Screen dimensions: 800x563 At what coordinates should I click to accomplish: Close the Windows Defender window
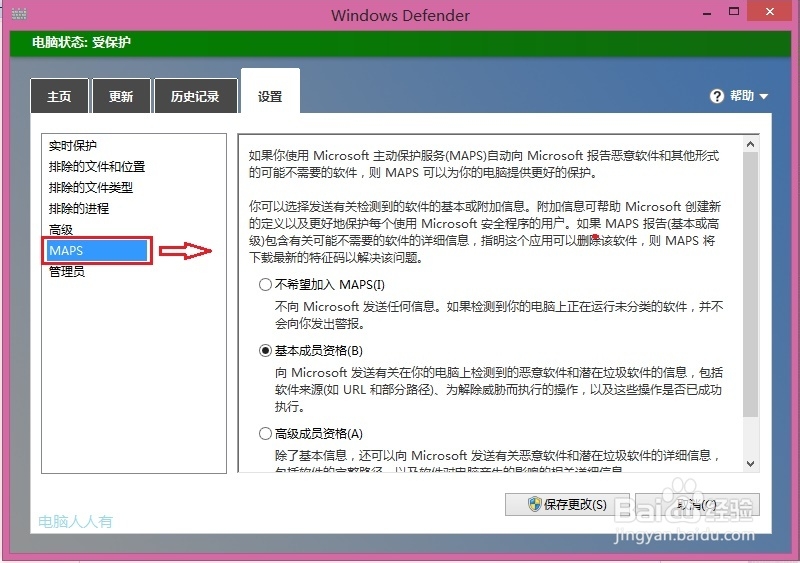click(770, 11)
